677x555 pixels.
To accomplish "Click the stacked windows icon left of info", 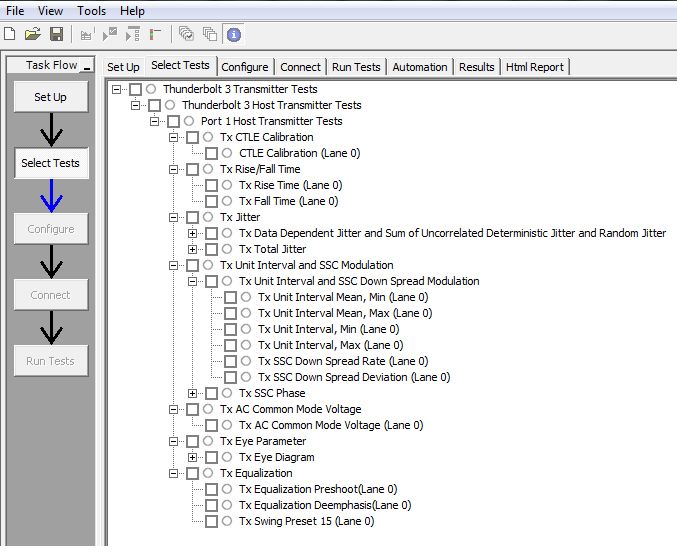I will (209, 34).
